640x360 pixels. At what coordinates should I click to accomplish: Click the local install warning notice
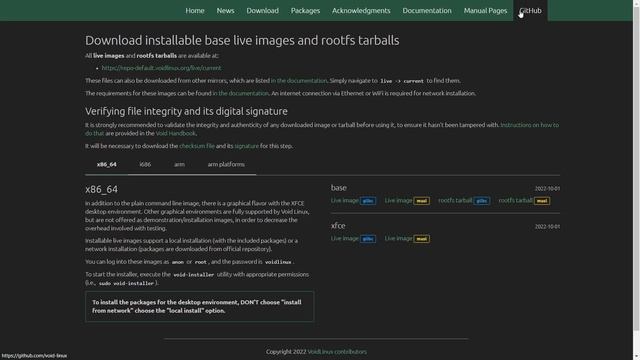[x=200, y=307]
